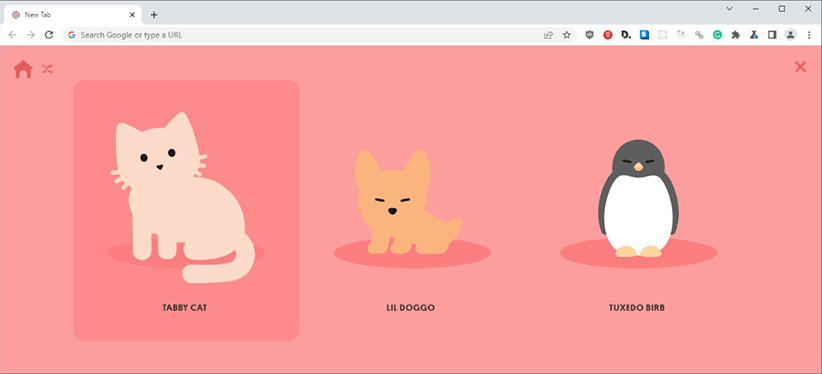Go forward to the next page

[x=30, y=35]
